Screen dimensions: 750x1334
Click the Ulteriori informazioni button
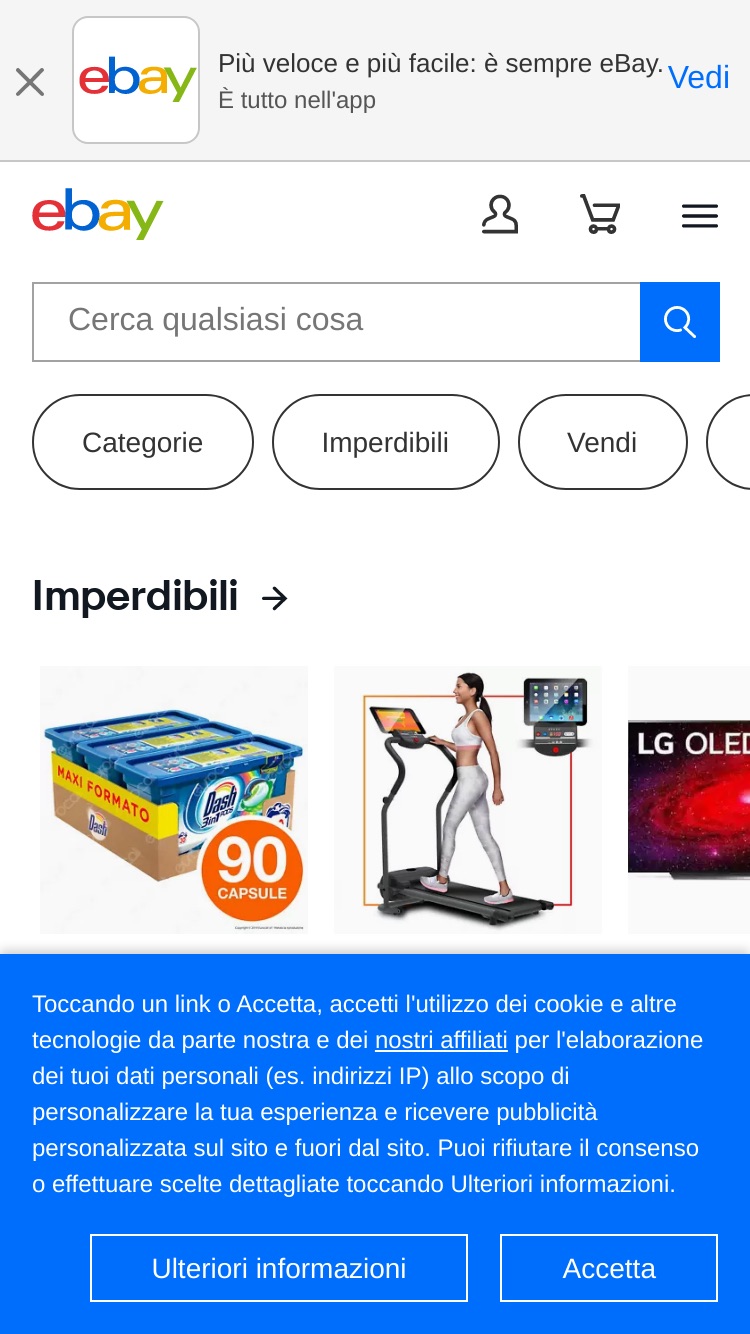tap(279, 1268)
